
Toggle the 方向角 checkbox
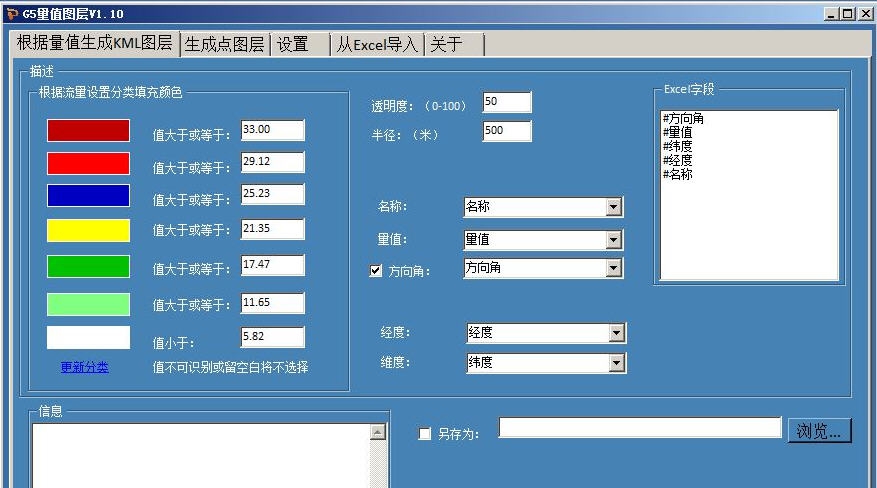coord(376,271)
